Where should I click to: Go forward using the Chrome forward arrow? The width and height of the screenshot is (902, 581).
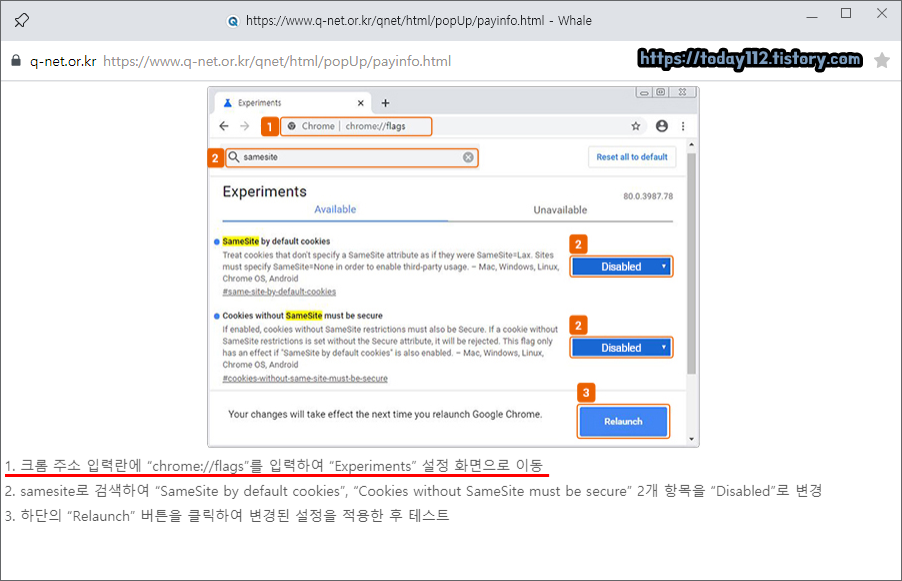(244, 126)
